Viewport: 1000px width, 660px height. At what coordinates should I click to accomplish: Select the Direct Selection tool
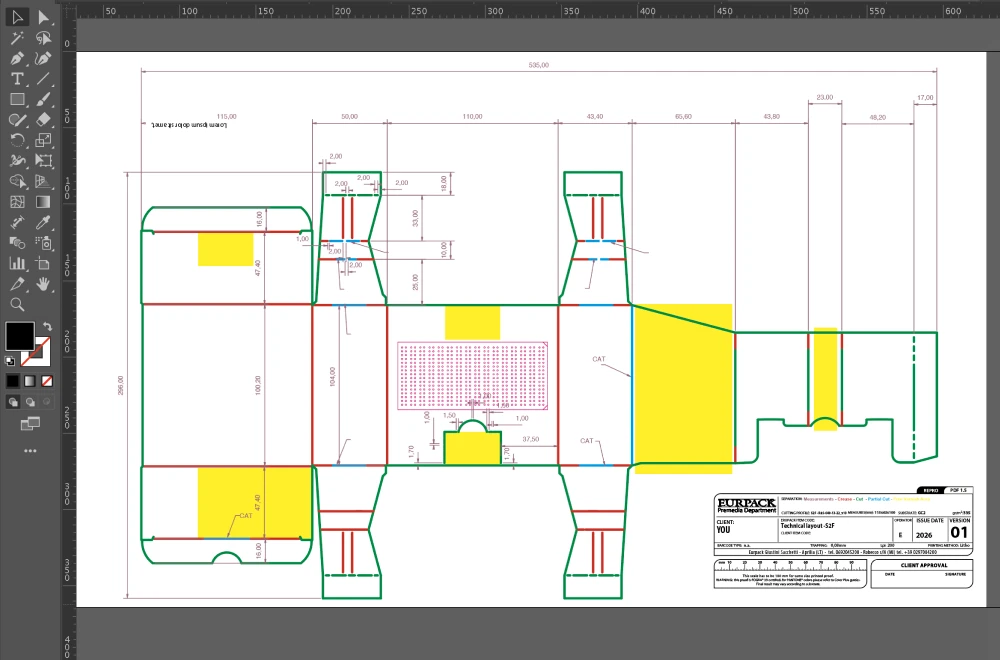pos(44,17)
